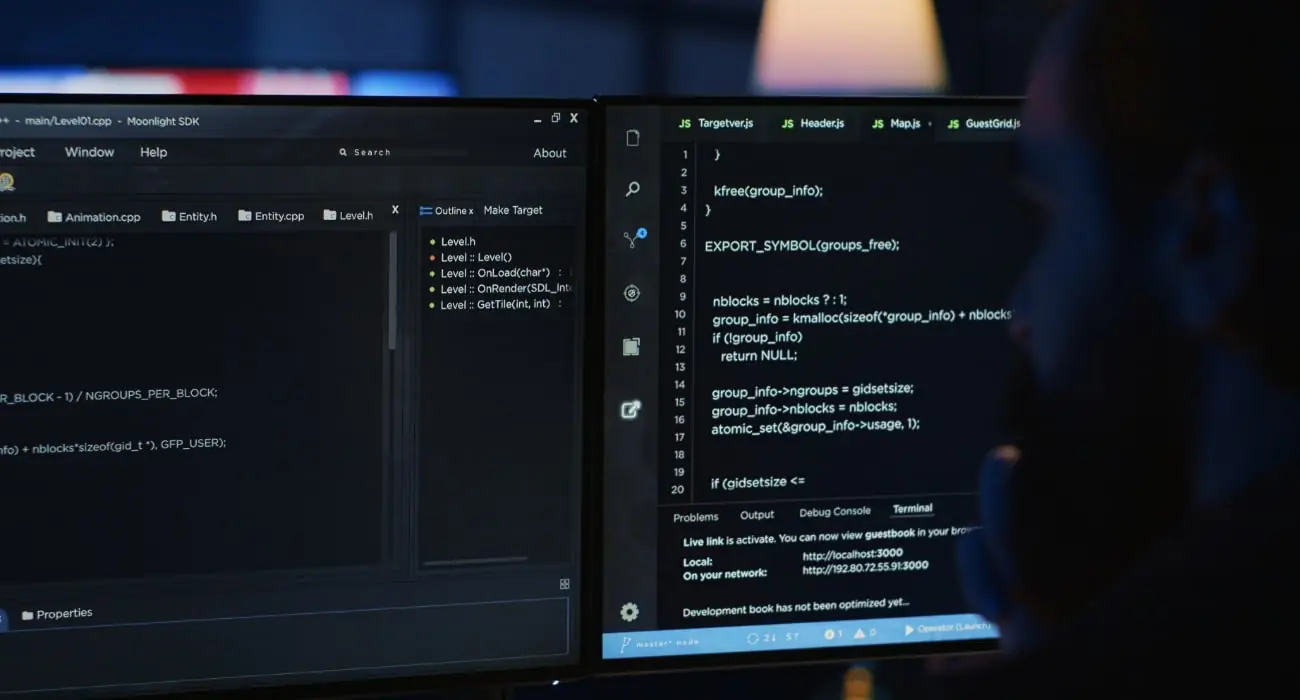The height and width of the screenshot is (700, 1300).
Task: Click the grid icon above Properties panel
Action: [x=564, y=584]
